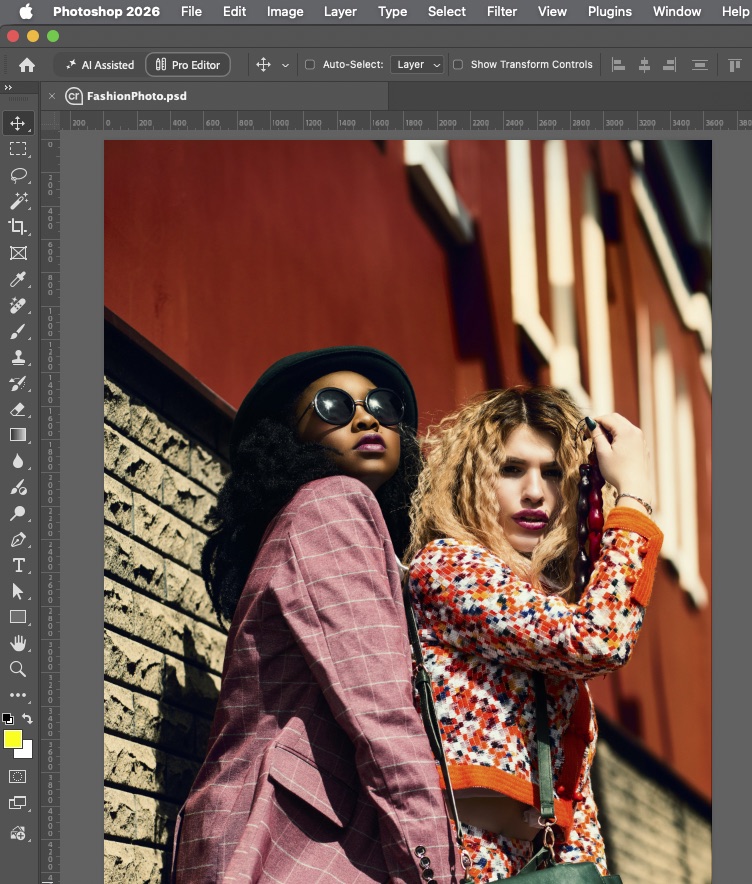
Task: Open the Layer menu
Action: tap(340, 11)
